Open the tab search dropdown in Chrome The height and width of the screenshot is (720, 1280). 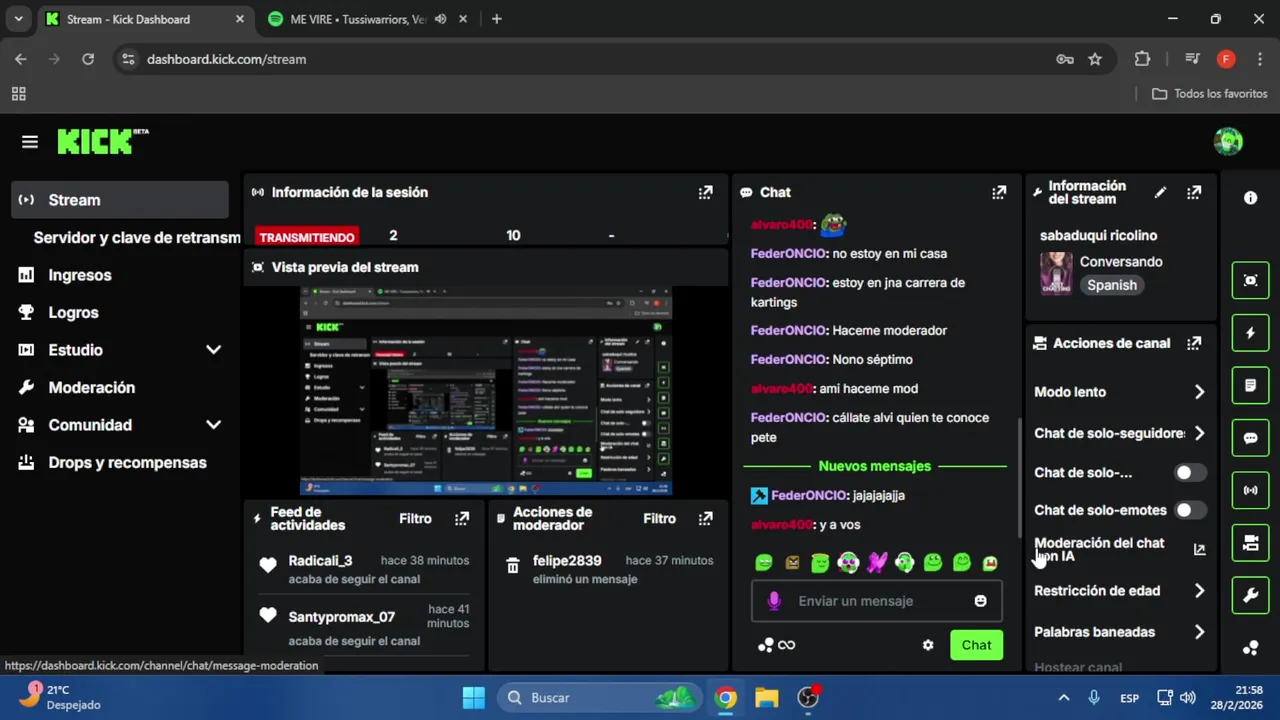pyautogui.click(x=18, y=19)
